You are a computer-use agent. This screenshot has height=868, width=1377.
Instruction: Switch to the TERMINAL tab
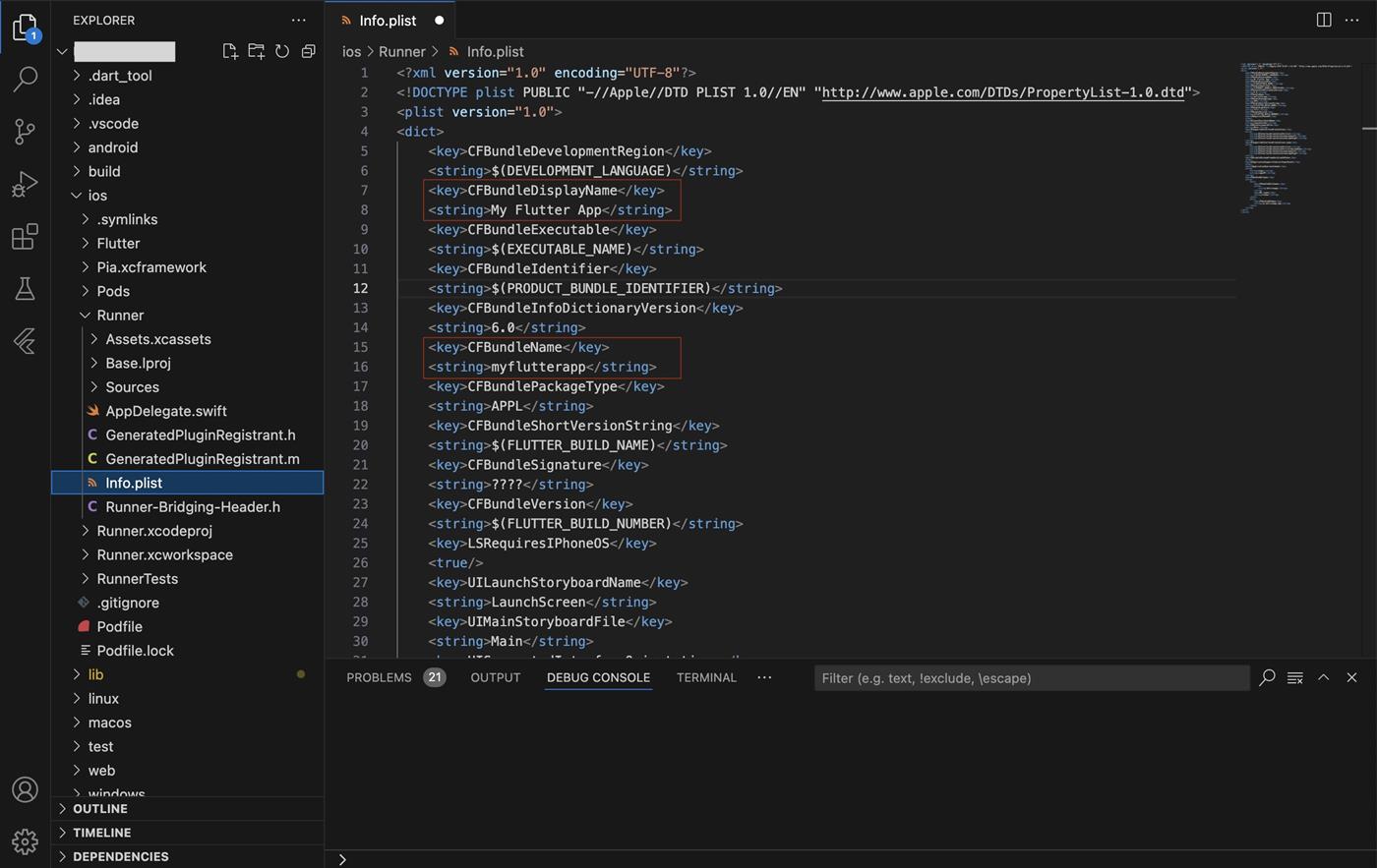click(x=706, y=677)
